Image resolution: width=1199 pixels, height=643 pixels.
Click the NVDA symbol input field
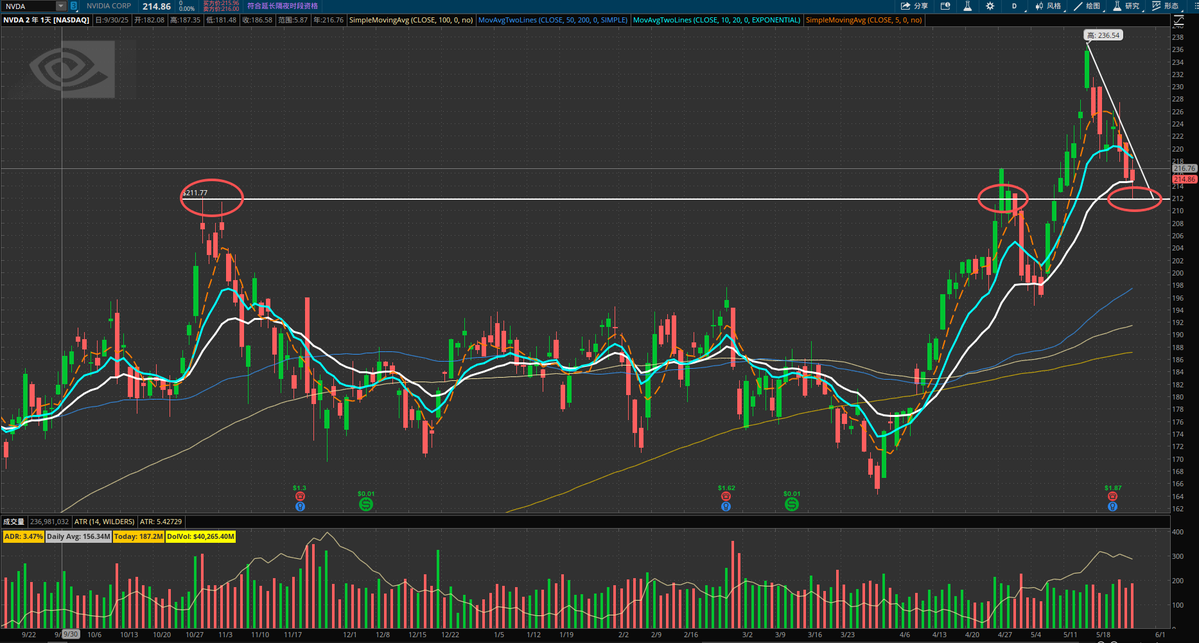coord(29,6)
